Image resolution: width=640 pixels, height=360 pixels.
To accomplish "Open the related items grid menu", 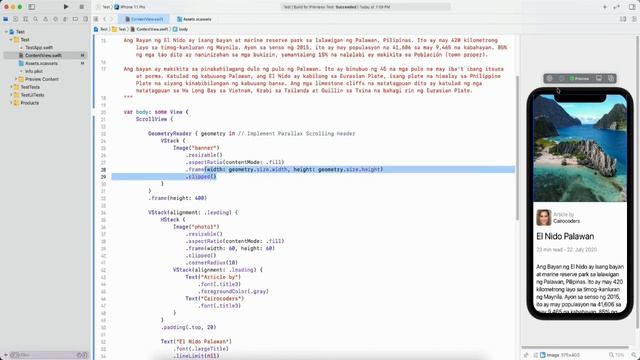I will coord(96,19).
